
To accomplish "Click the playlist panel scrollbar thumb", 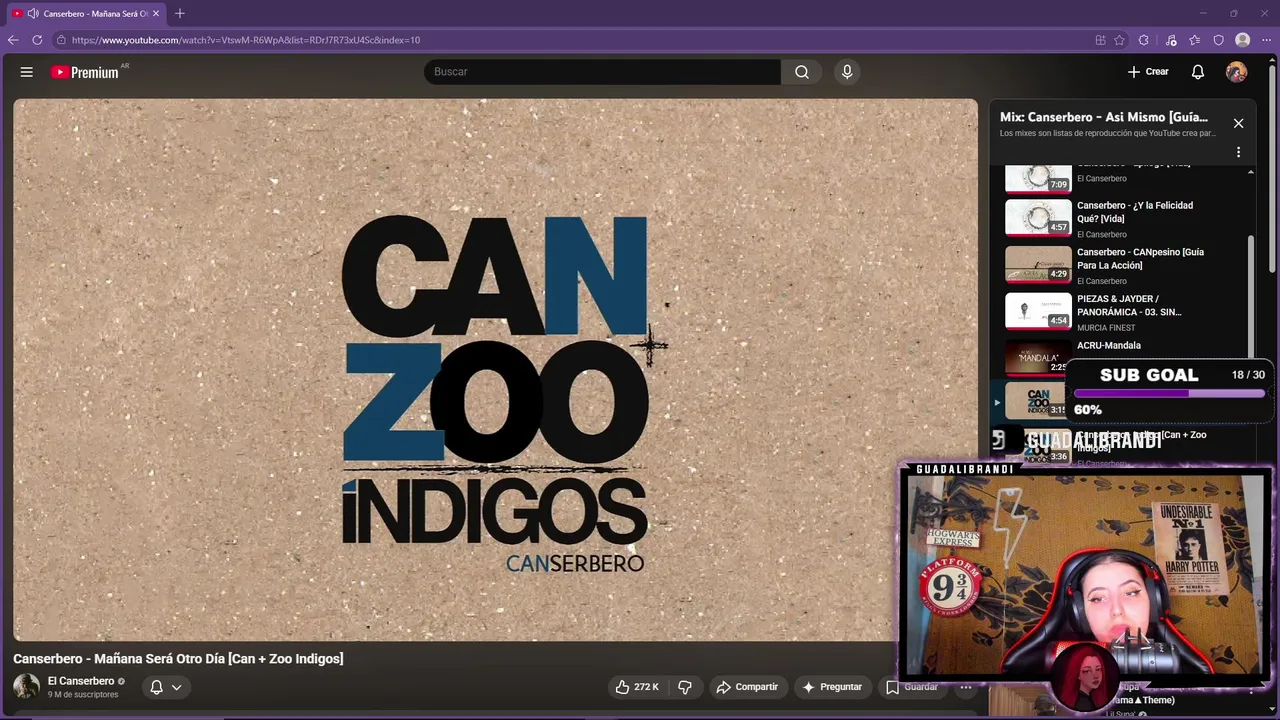I will (x=1251, y=295).
